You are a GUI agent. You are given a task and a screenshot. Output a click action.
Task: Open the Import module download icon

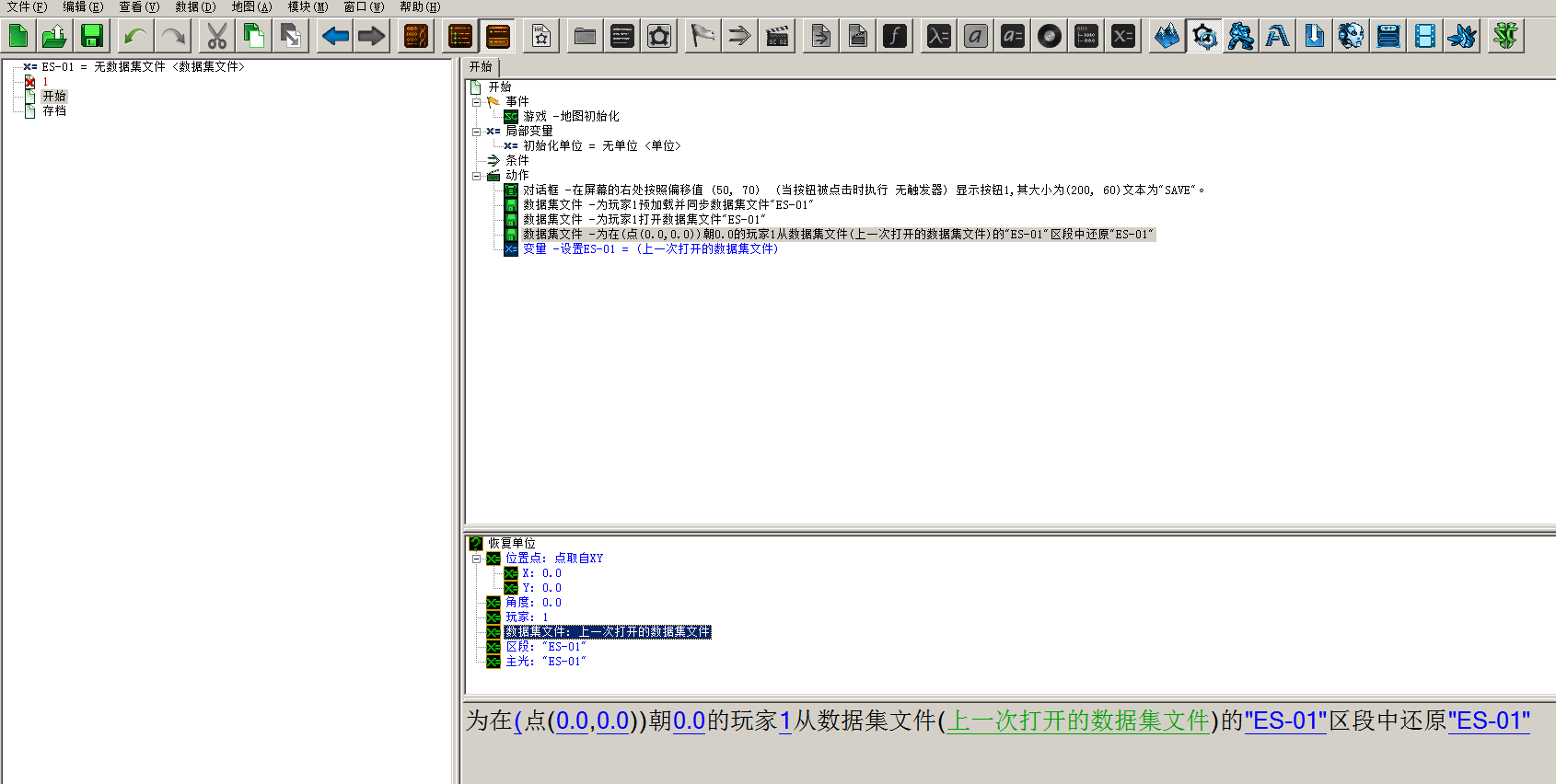[1315, 36]
